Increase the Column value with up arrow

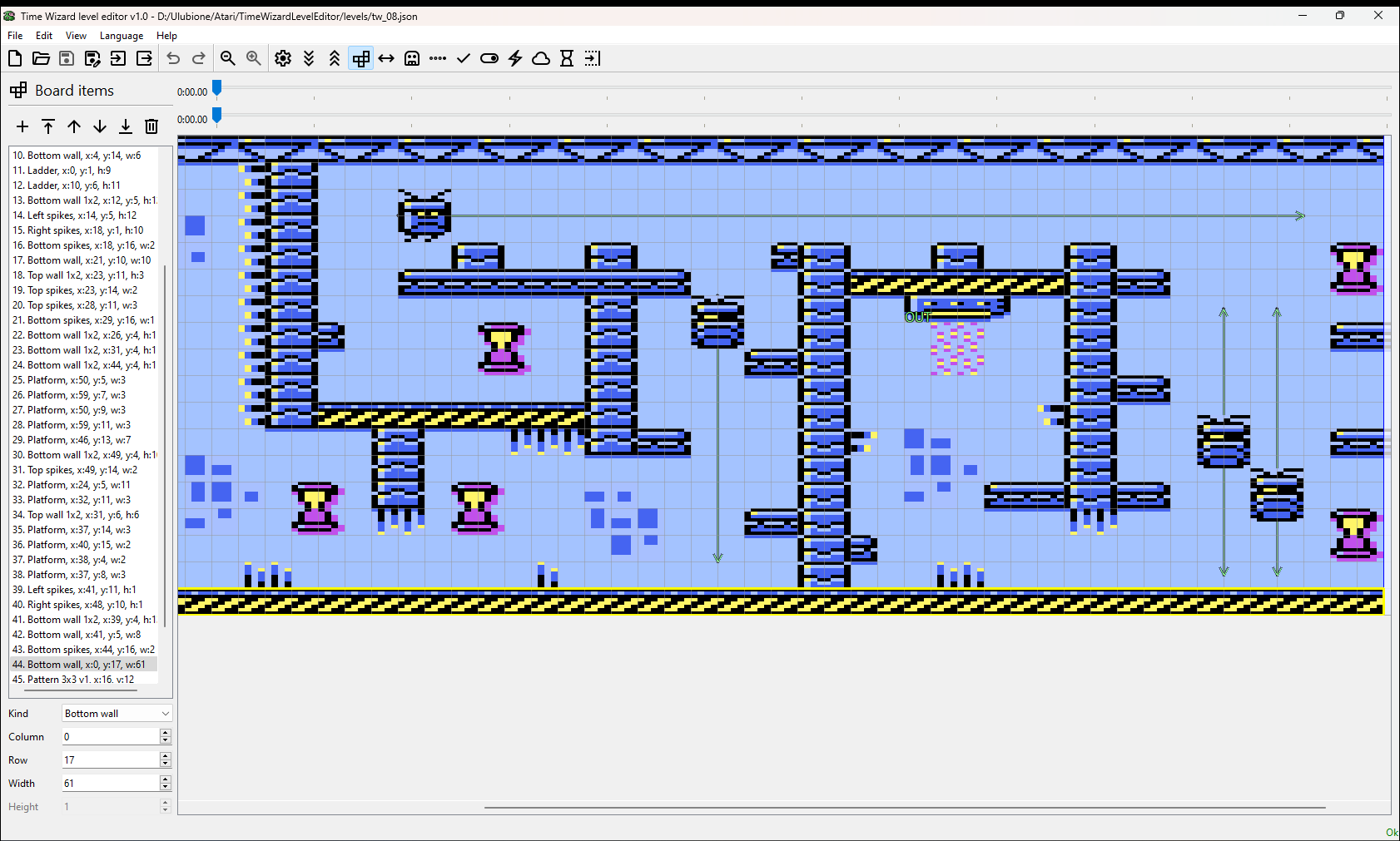tap(165, 733)
